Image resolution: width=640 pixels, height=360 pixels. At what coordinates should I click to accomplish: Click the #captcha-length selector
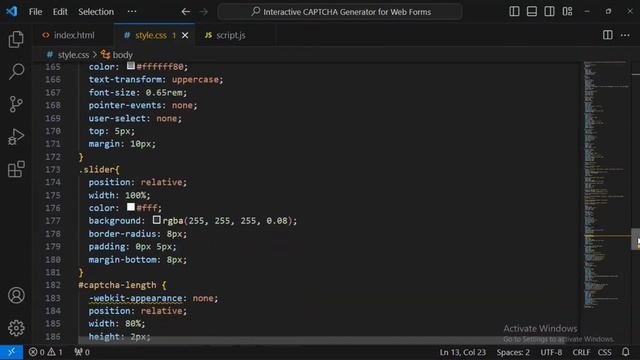pyautogui.click(x=117, y=285)
